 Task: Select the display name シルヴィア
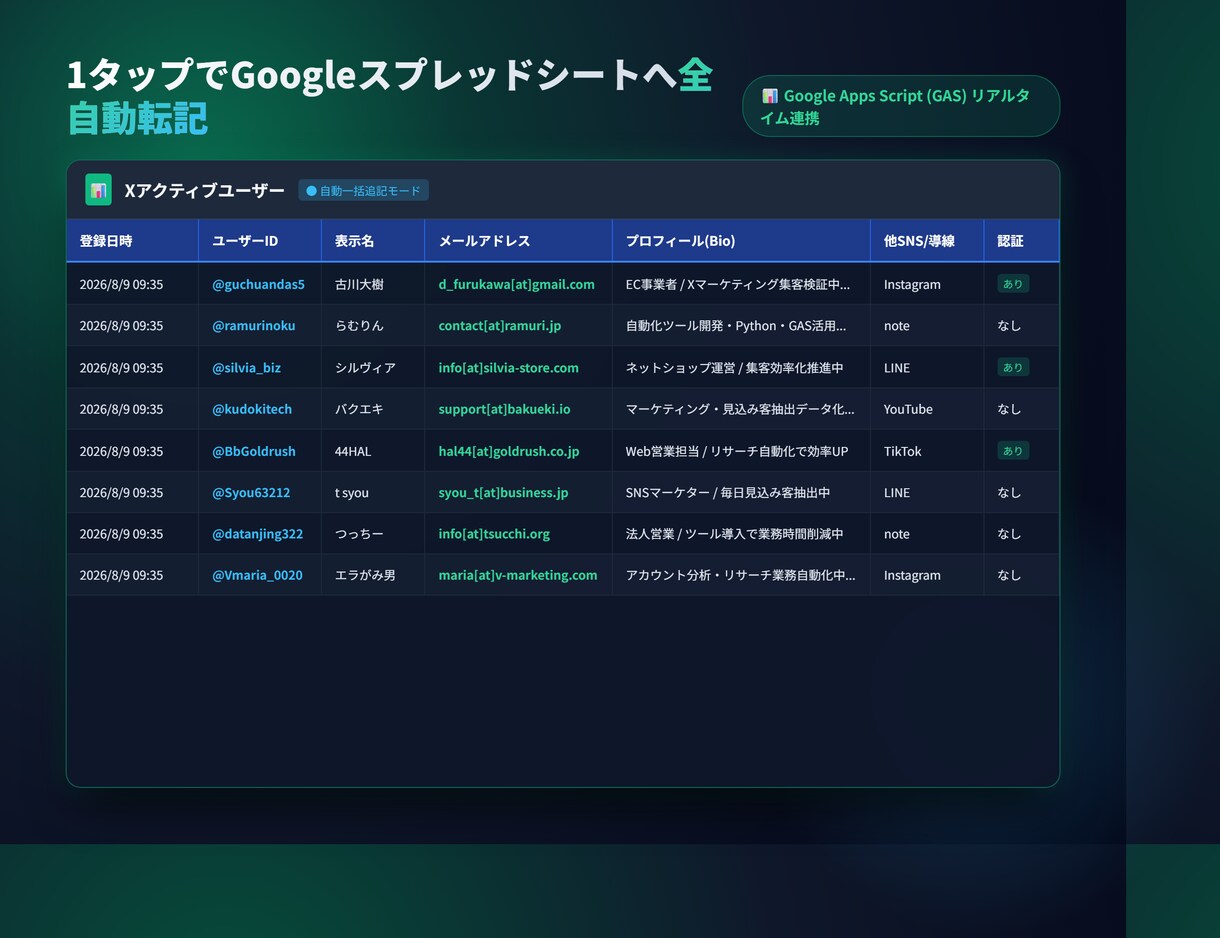click(365, 368)
